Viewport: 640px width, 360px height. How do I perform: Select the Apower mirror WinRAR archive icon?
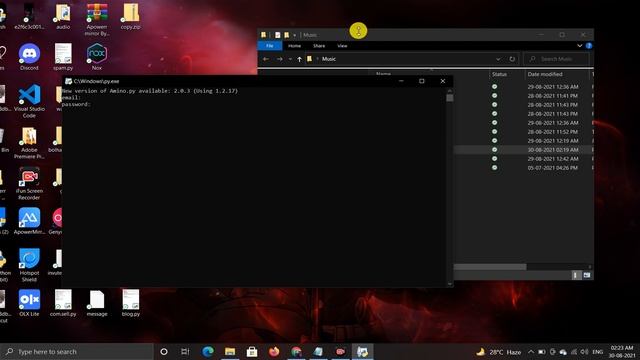click(97, 20)
